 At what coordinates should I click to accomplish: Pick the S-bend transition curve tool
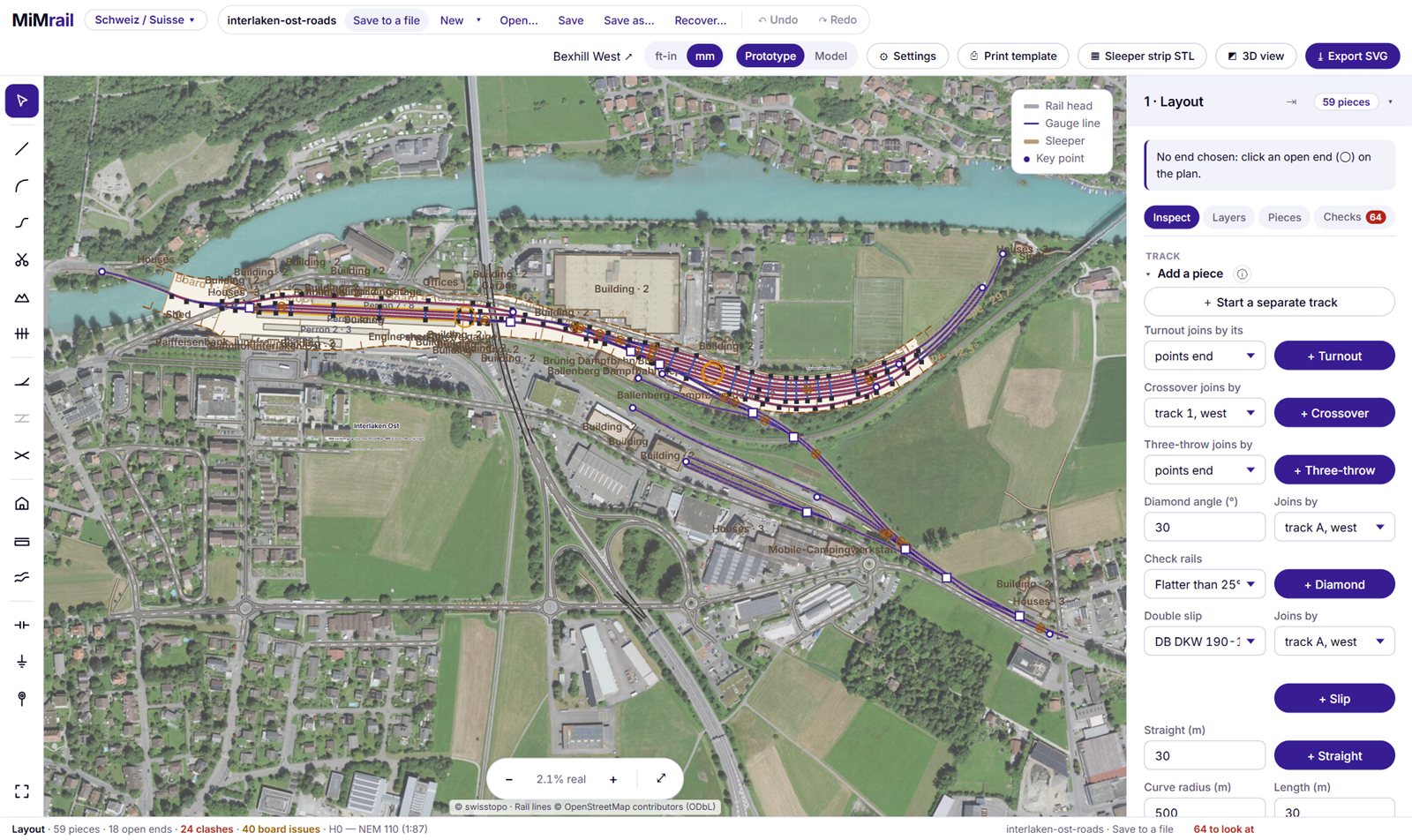(x=22, y=223)
